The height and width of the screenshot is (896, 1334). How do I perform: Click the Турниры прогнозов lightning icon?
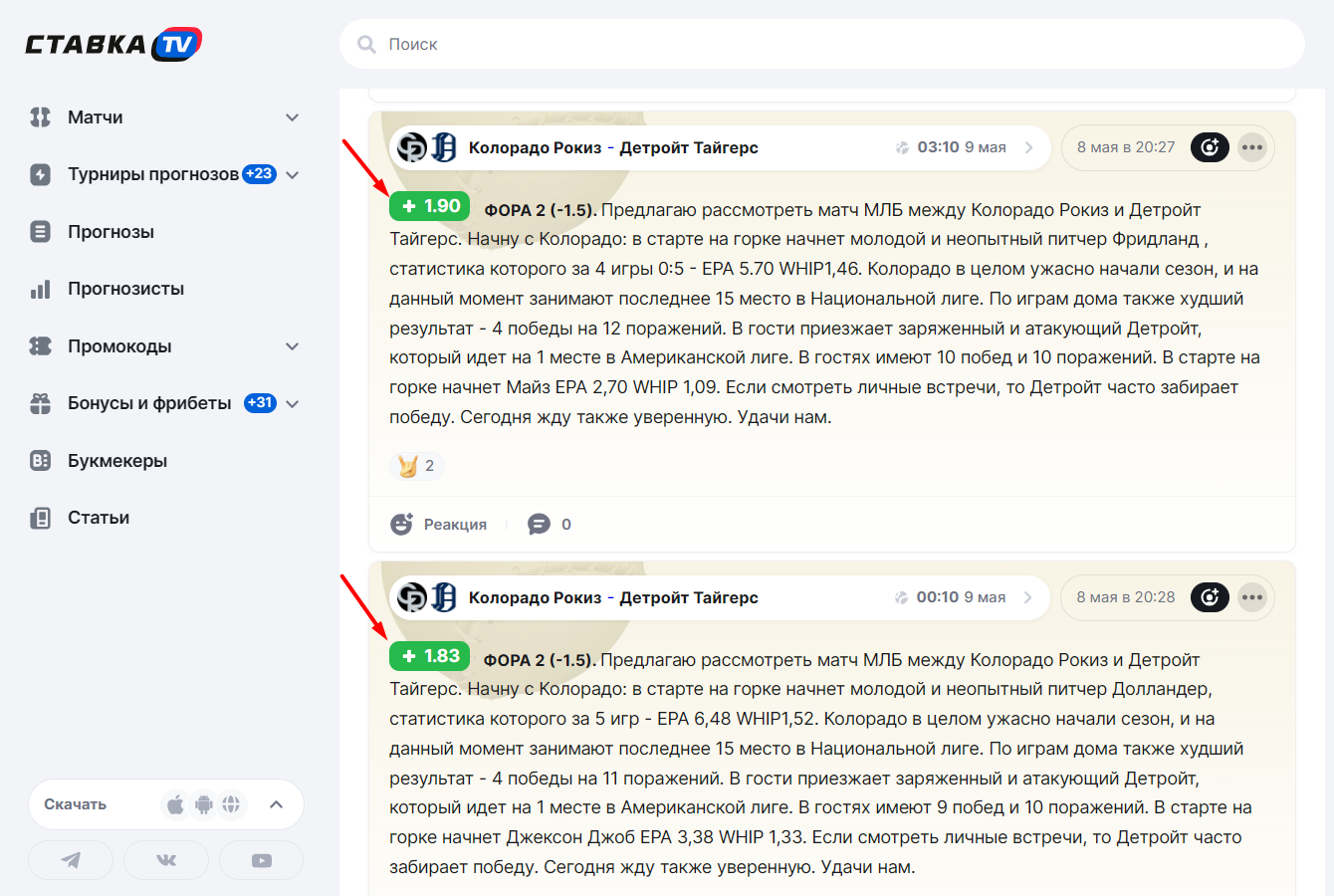click(41, 174)
